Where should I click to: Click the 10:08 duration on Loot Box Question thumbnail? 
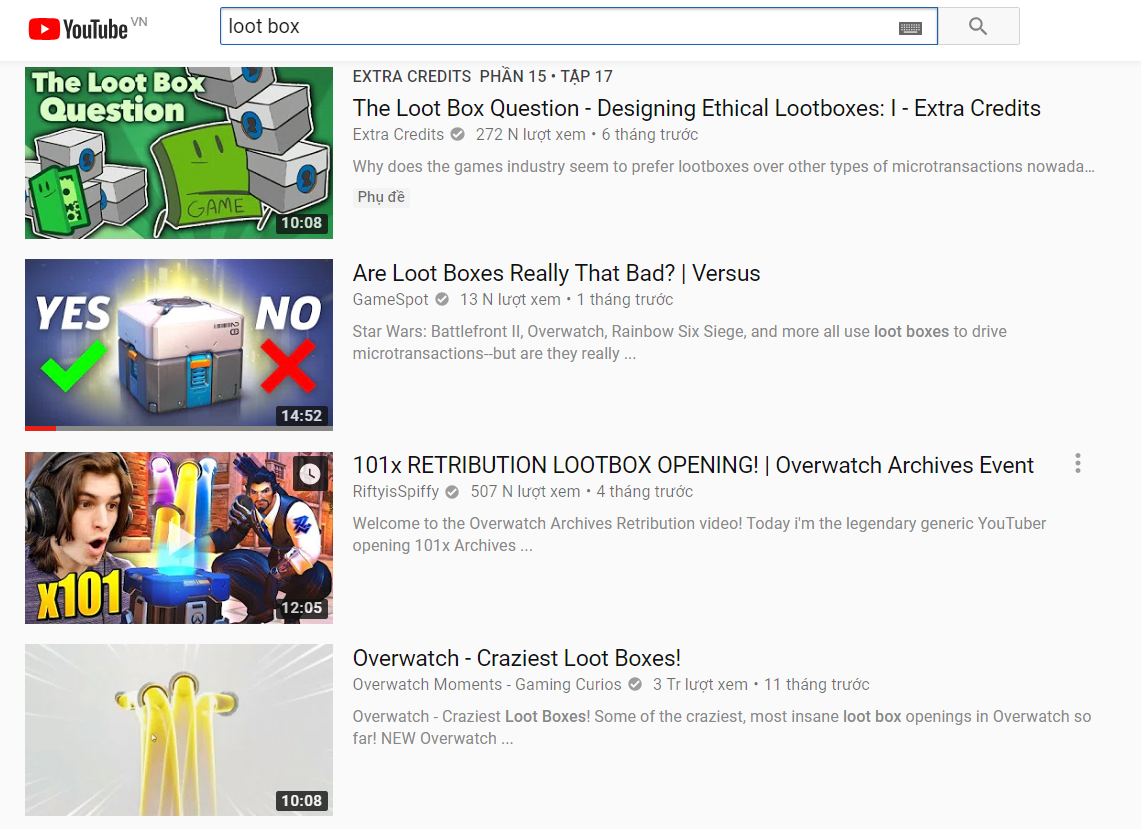pos(301,223)
